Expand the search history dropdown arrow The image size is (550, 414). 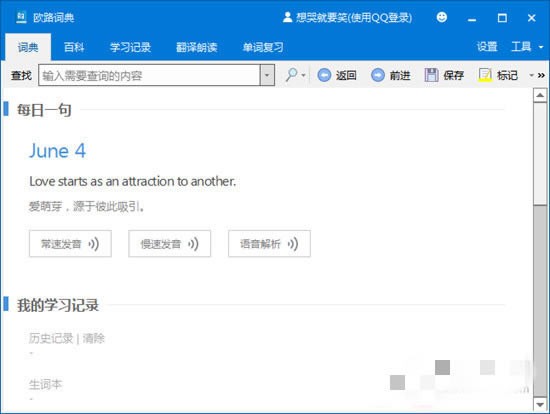(267, 75)
